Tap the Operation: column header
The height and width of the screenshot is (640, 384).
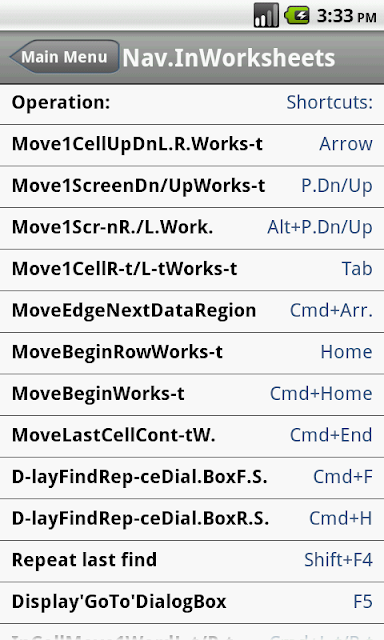click(x=61, y=102)
